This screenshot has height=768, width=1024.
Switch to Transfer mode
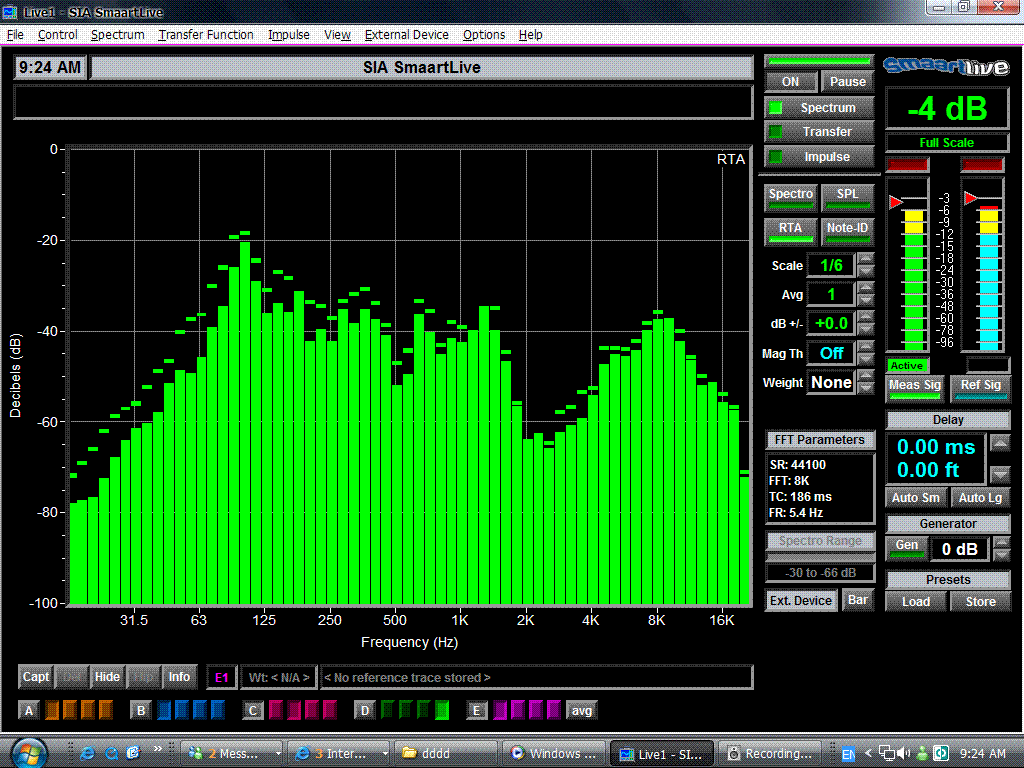(819, 132)
